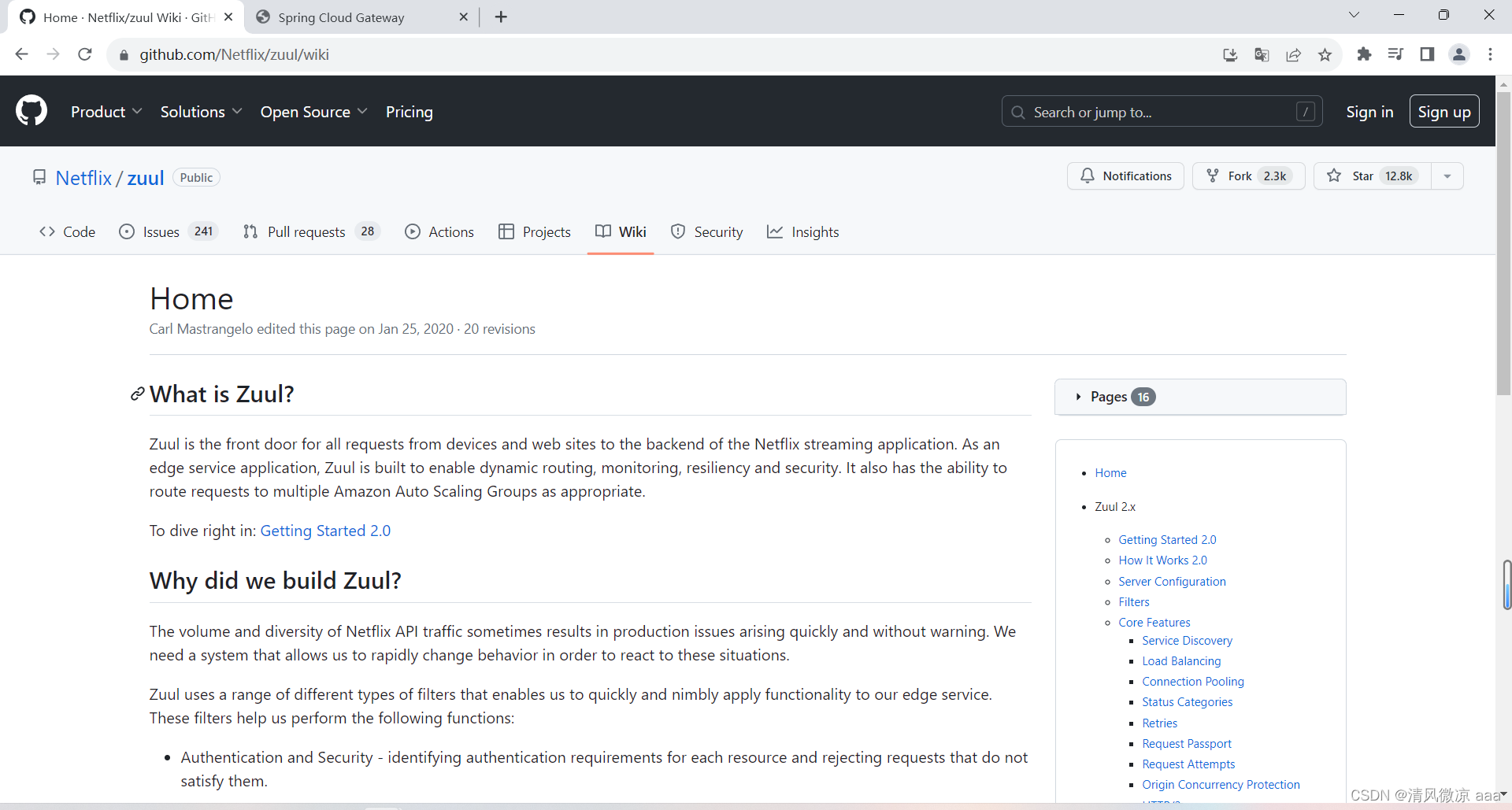The height and width of the screenshot is (810, 1512).
Task: Reload the page
Action: tap(85, 54)
